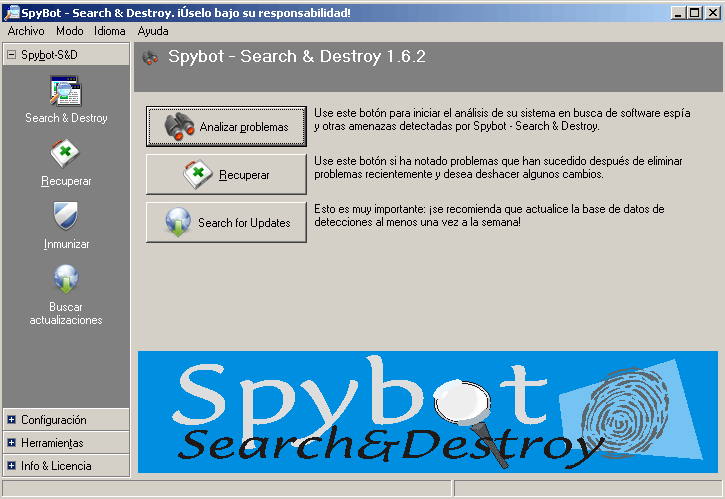Open the Archivo menu
The height and width of the screenshot is (499, 725).
coord(26,31)
